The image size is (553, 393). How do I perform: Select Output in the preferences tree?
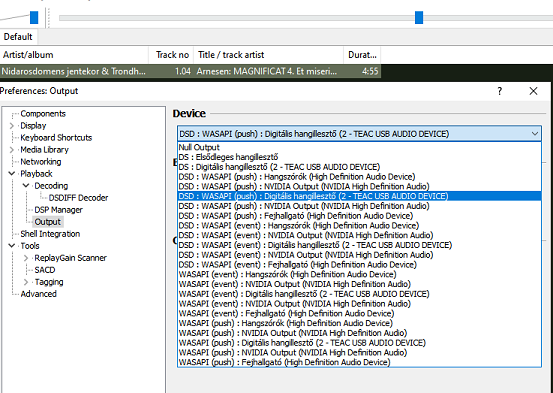[48, 222]
